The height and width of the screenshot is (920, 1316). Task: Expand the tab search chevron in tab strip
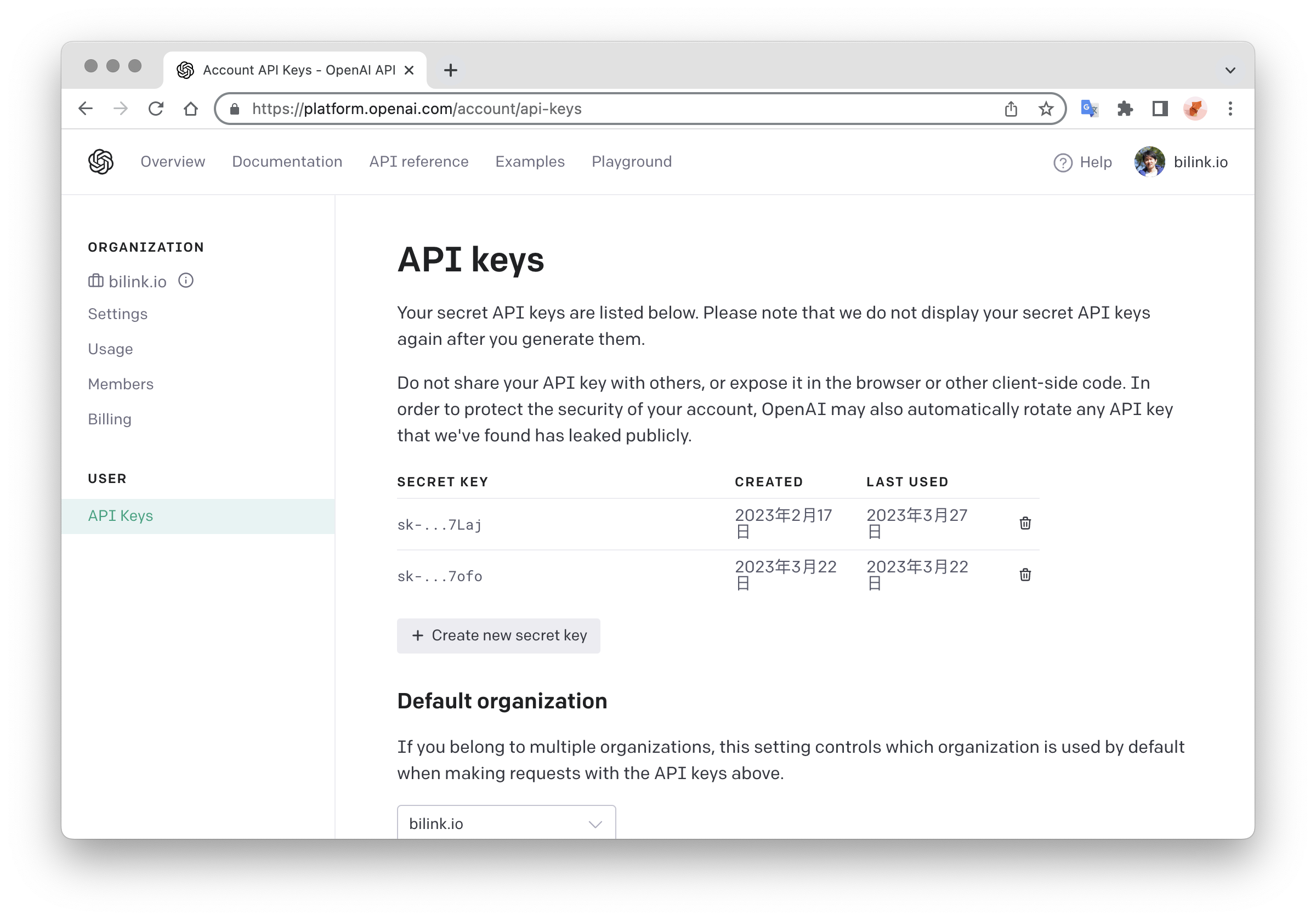point(1230,70)
